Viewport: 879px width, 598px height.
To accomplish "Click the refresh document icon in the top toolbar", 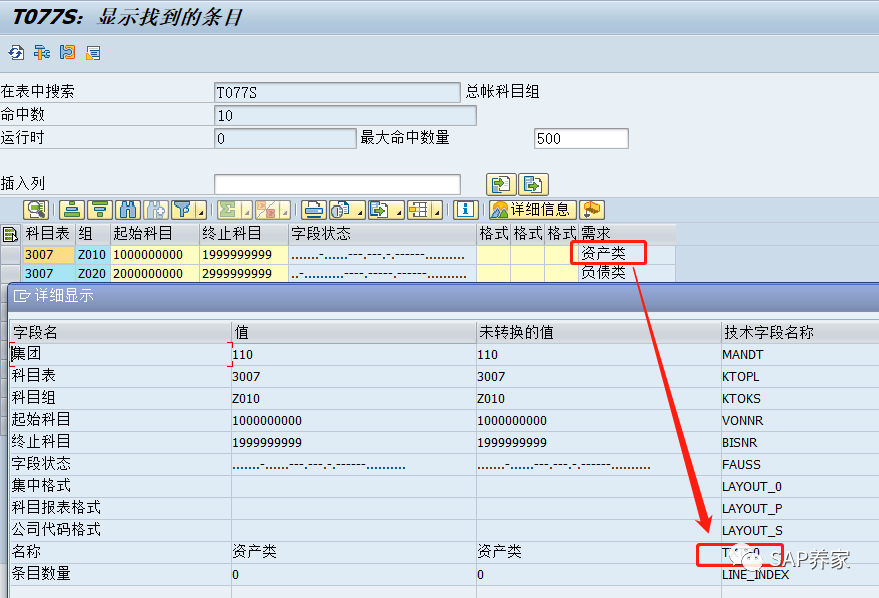I will pos(16,53).
